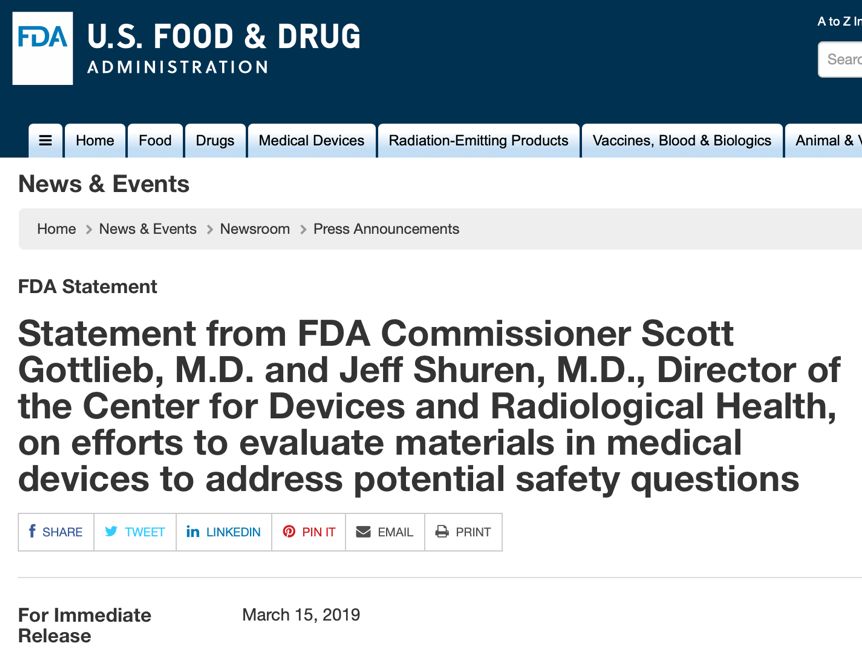Open the hamburger navigation menu
Image resolution: width=862 pixels, height=652 pixels.
(x=45, y=141)
